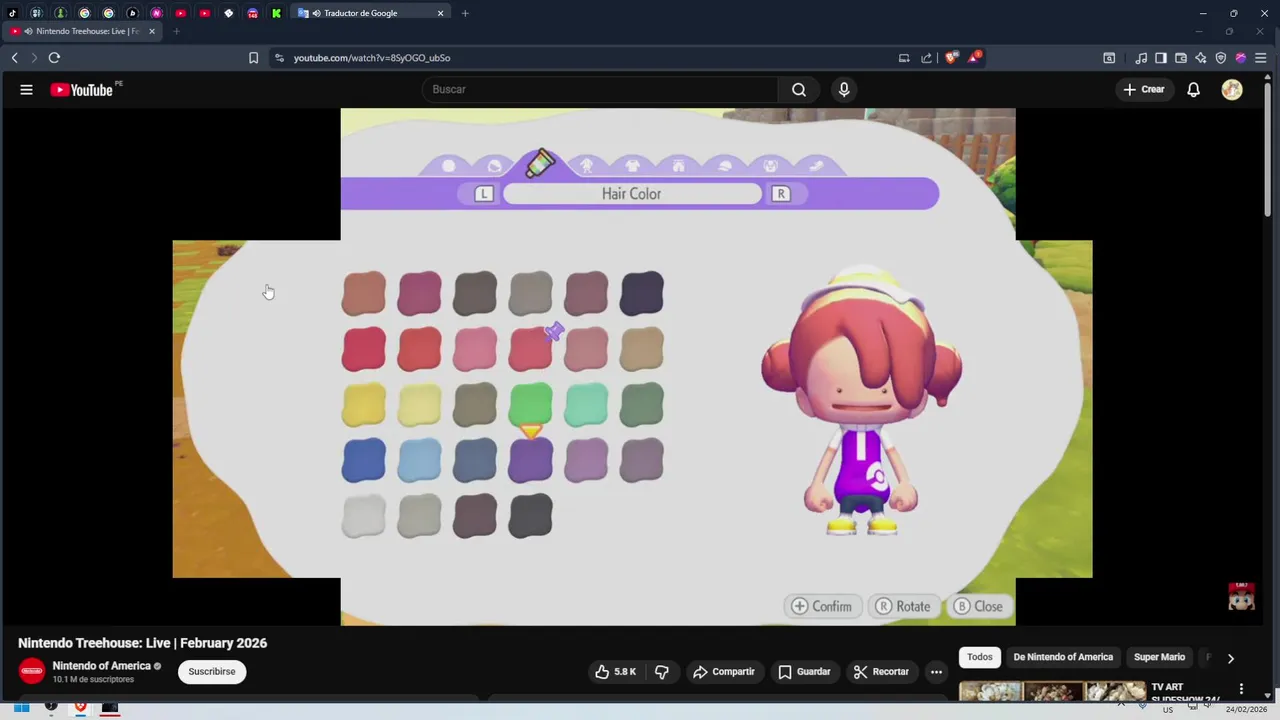Select the Todos filter chip
This screenshot has width=1280, height=720.
pos(980,657)
